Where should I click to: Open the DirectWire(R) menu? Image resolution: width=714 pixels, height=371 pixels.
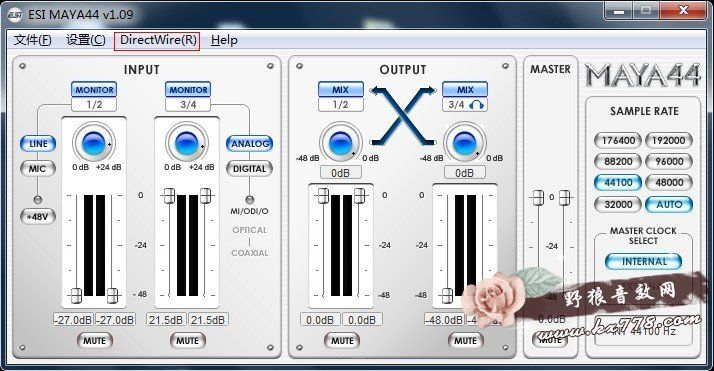tap(157, 41)
